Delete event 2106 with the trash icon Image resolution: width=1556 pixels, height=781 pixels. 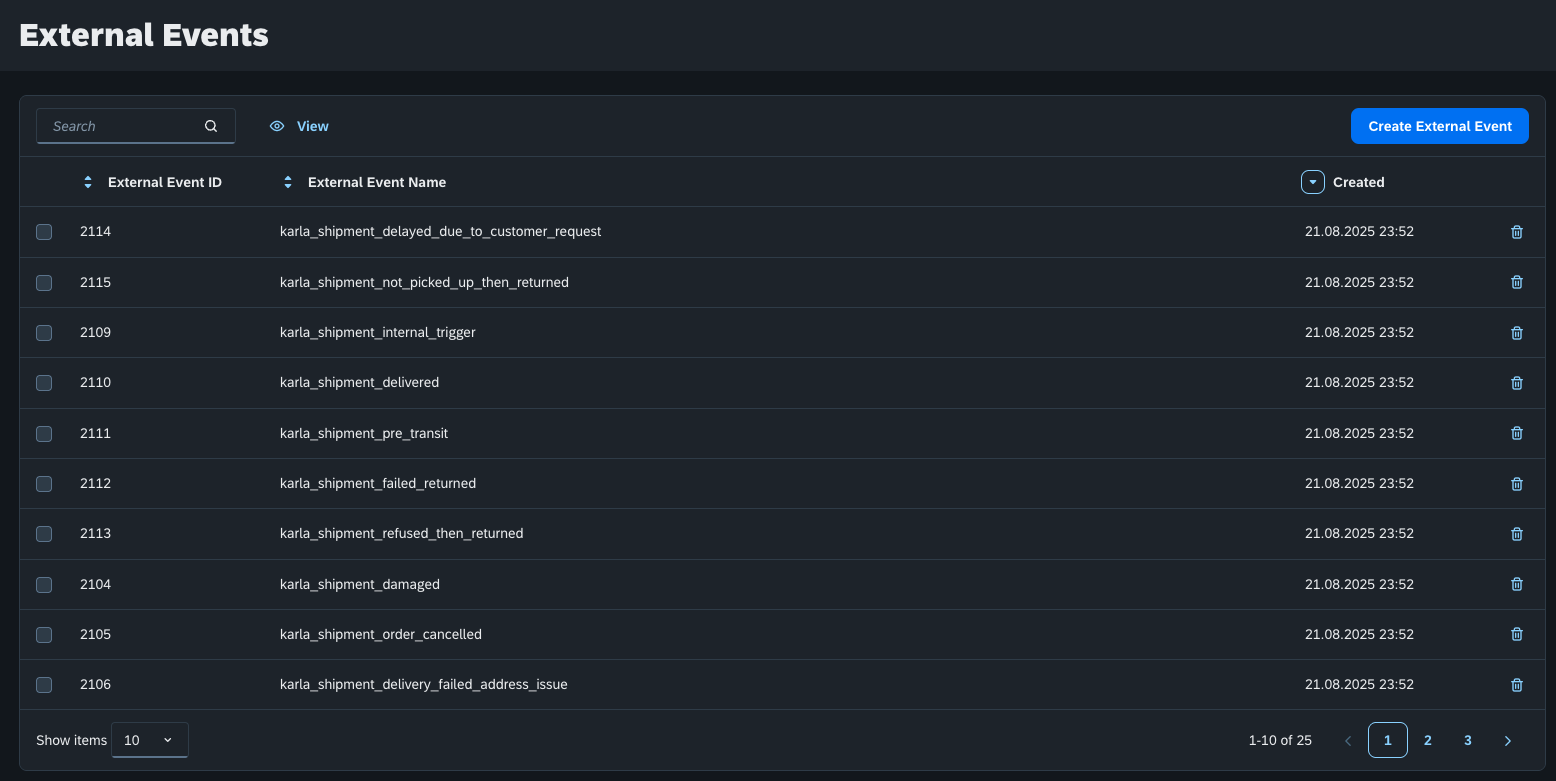click(1516, 685)
